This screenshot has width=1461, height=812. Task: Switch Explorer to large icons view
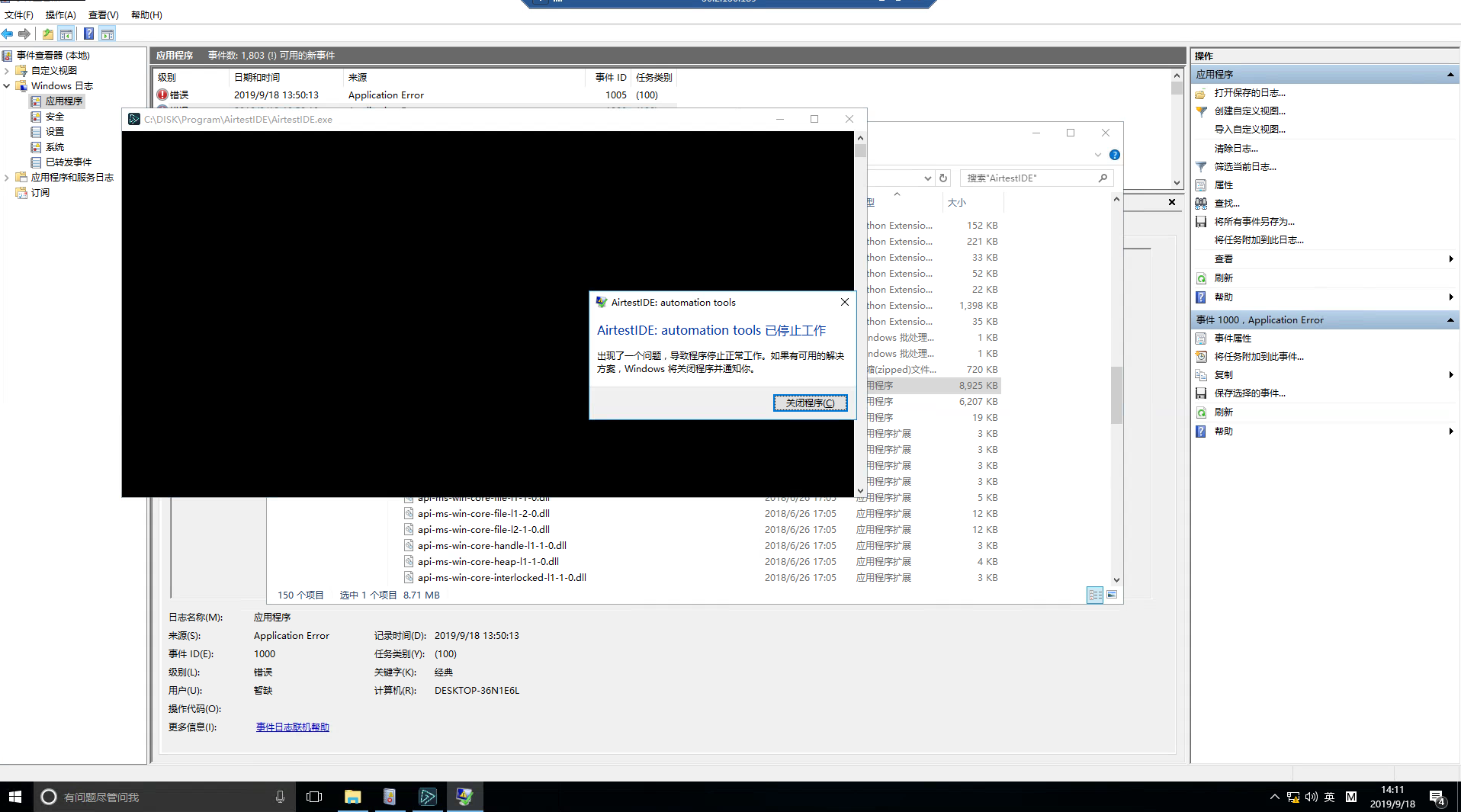point(1112,595)
